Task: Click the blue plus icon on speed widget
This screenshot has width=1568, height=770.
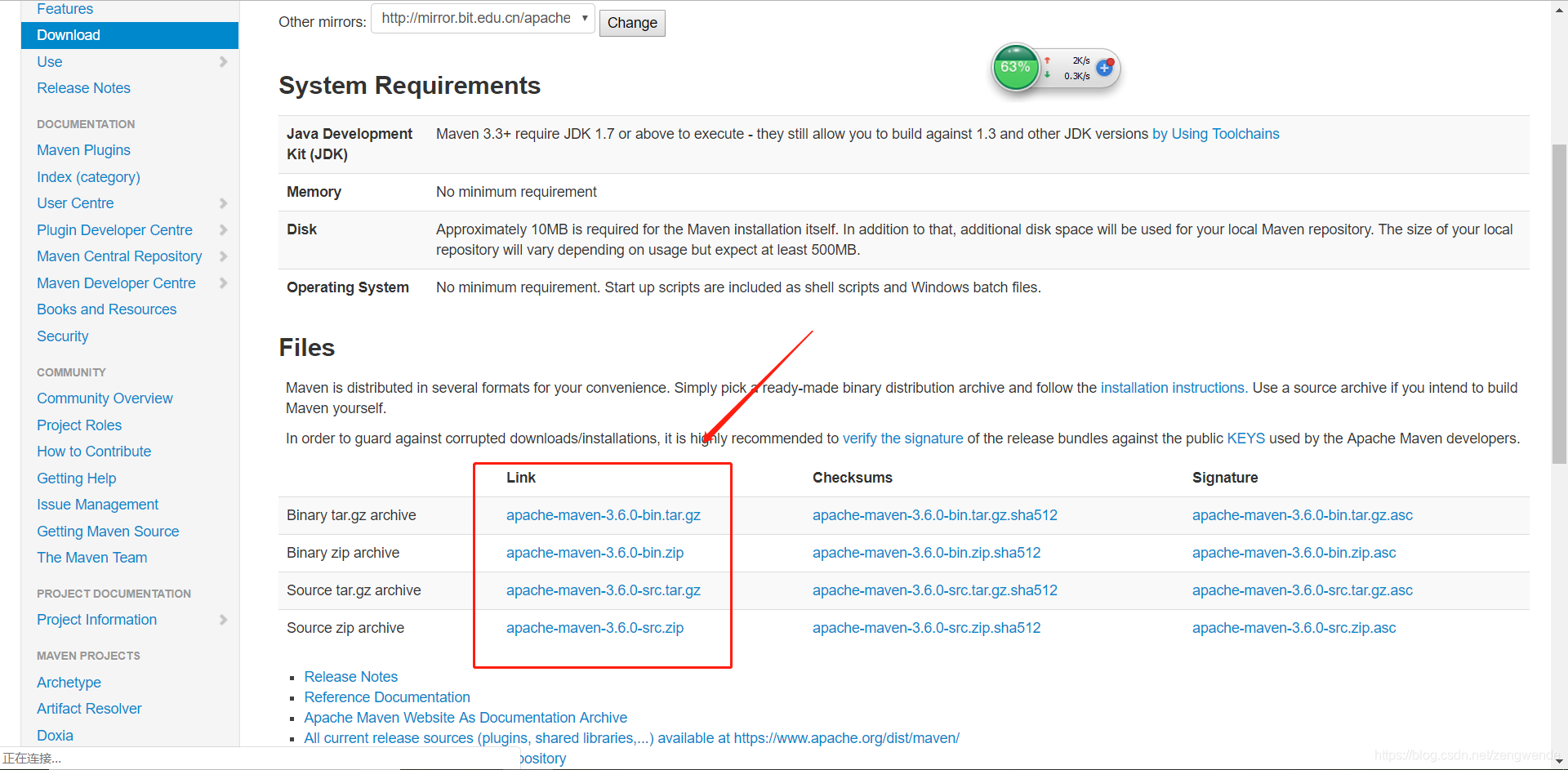Action: tap(1105, 68)
